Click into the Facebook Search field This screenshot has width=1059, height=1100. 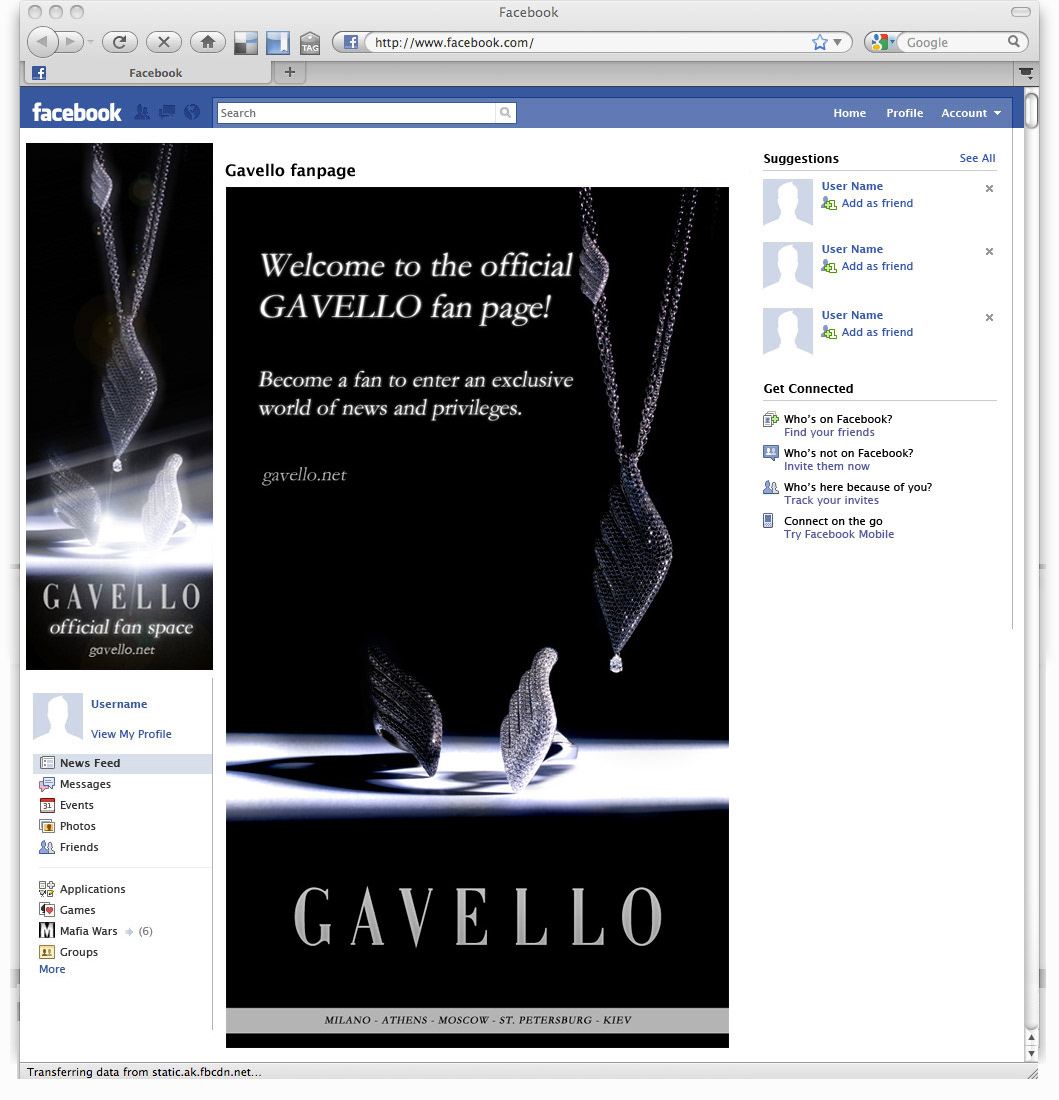(356, 113)
